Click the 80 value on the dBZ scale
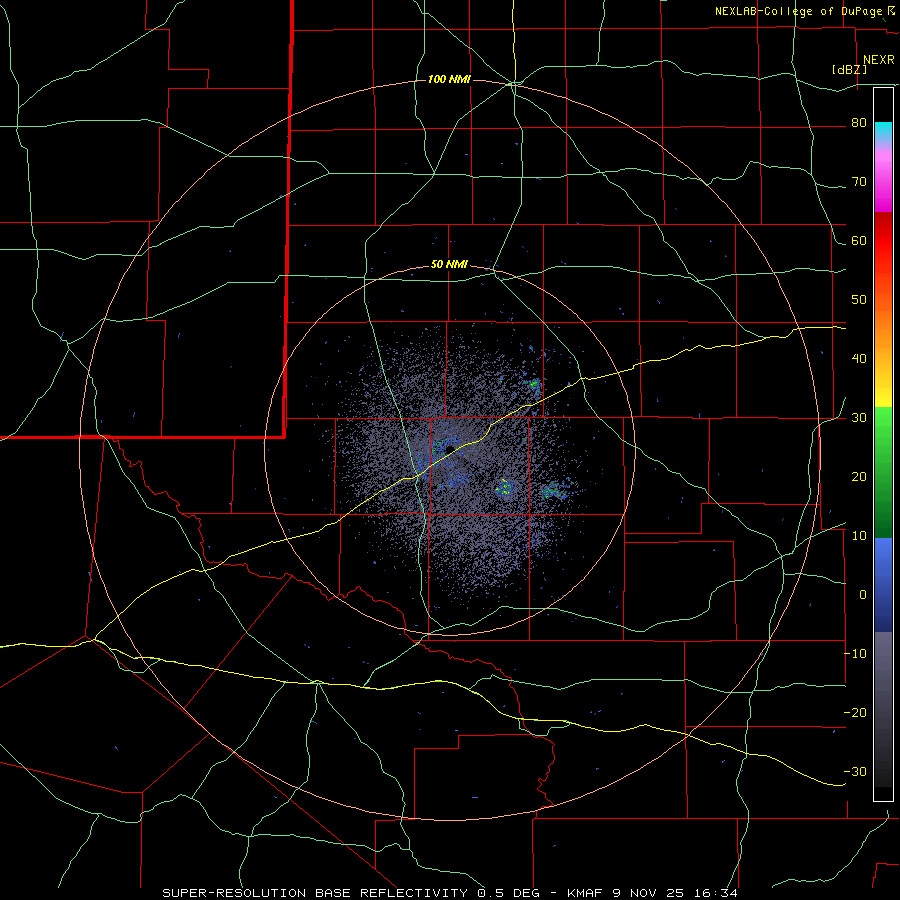Image resolution: width=900 pixels, height=900 pixels. coord(859,123)
